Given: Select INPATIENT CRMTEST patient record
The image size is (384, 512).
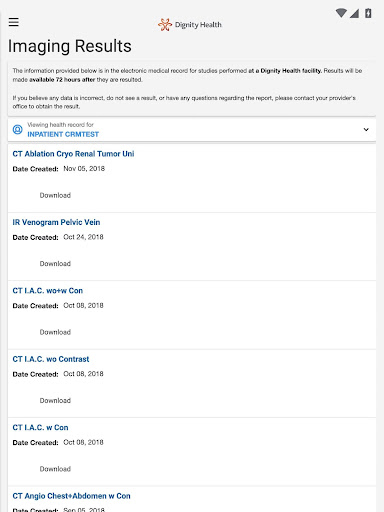Looking at the screenshot, I should coord(63,134).
